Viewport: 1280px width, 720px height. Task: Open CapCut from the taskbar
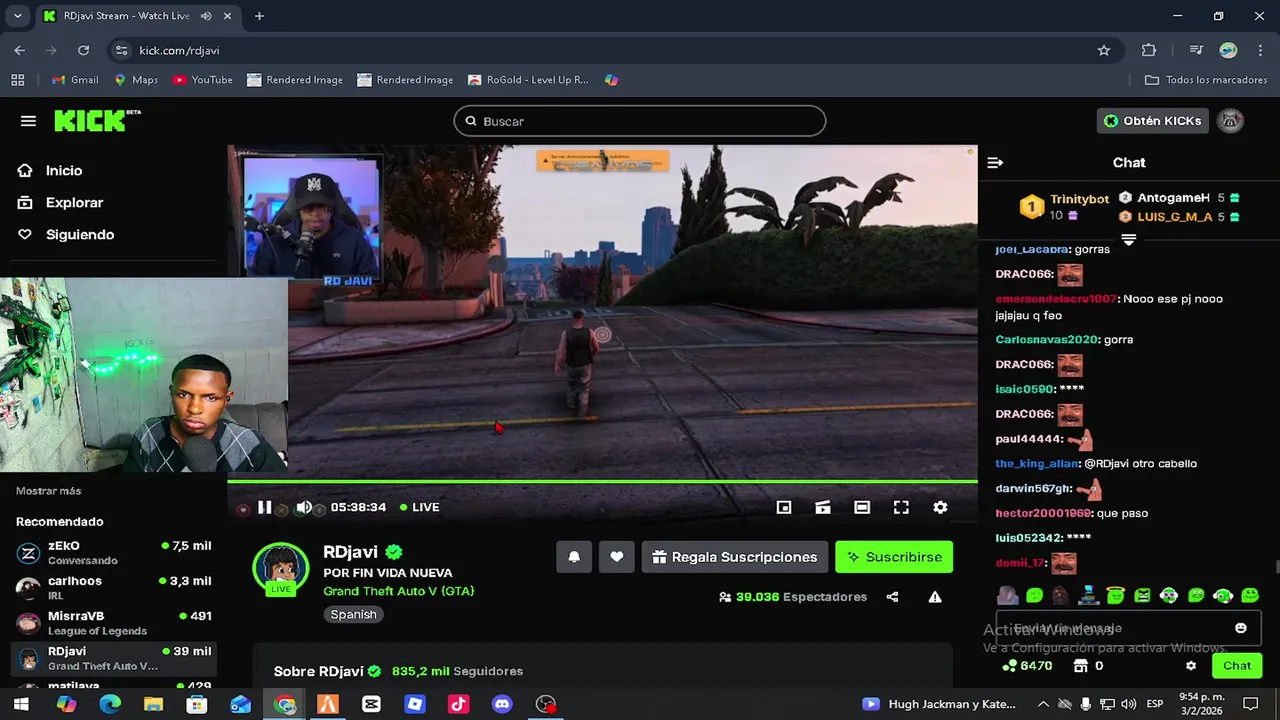click(x=371, y=704)
